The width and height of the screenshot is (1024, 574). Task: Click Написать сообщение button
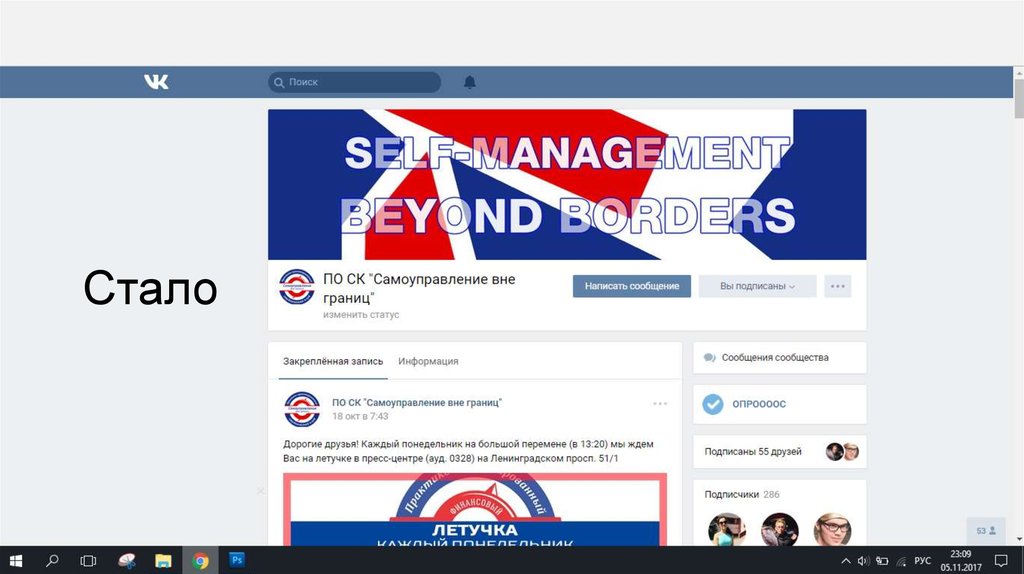click(632, 286)
